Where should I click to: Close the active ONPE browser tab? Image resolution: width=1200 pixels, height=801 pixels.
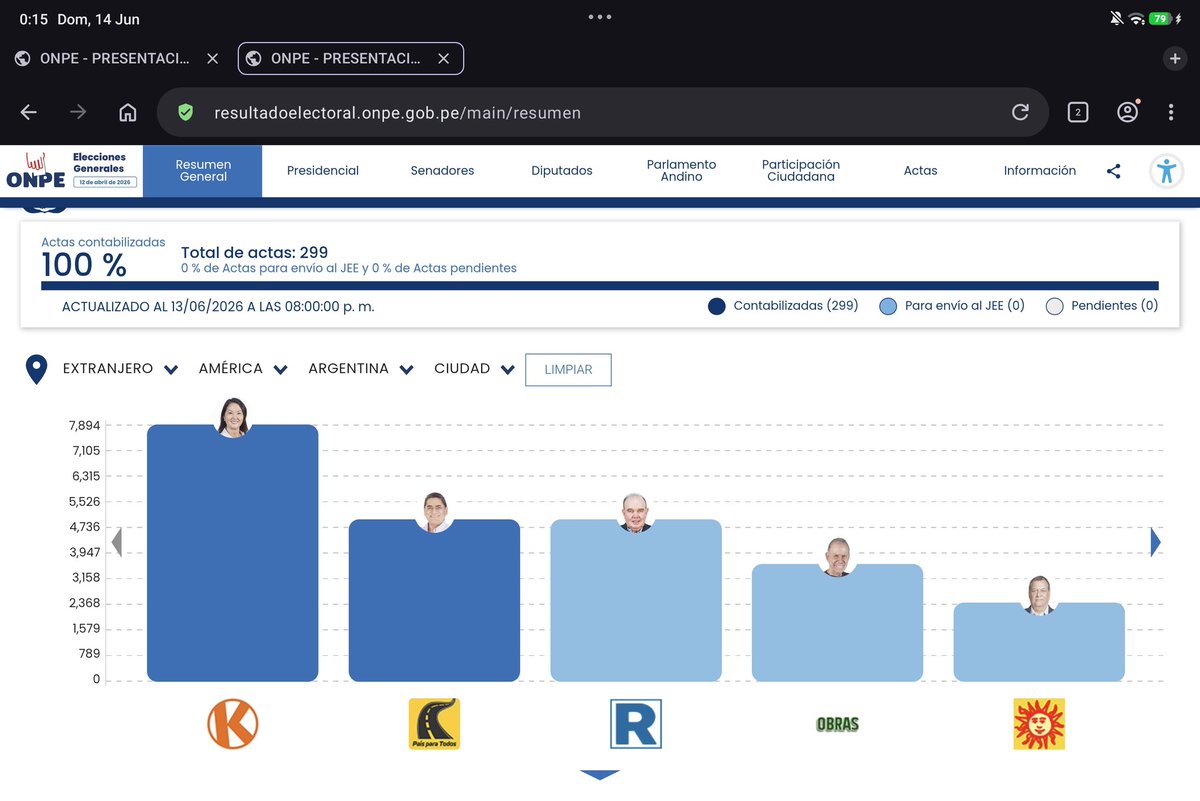(x=443, y=59)
